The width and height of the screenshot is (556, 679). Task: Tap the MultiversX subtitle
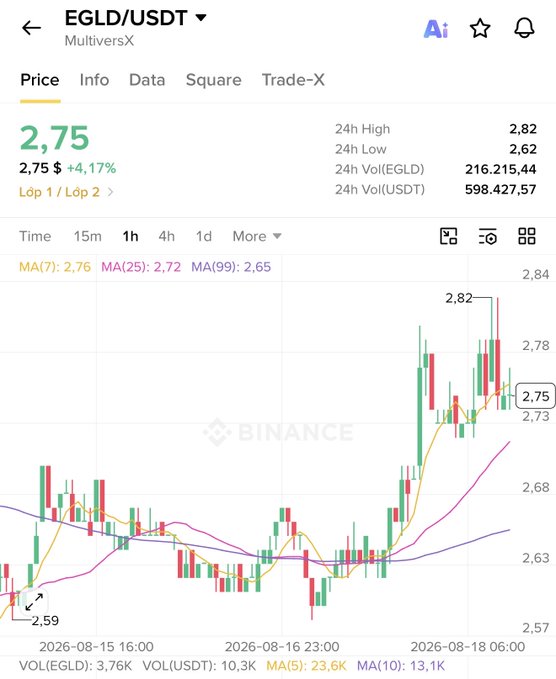click(99, 41)
